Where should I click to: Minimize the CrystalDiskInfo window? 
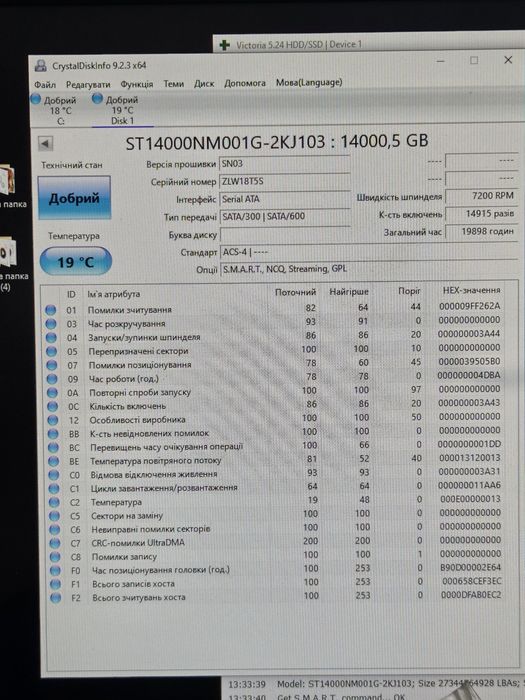tap(441, 61)
